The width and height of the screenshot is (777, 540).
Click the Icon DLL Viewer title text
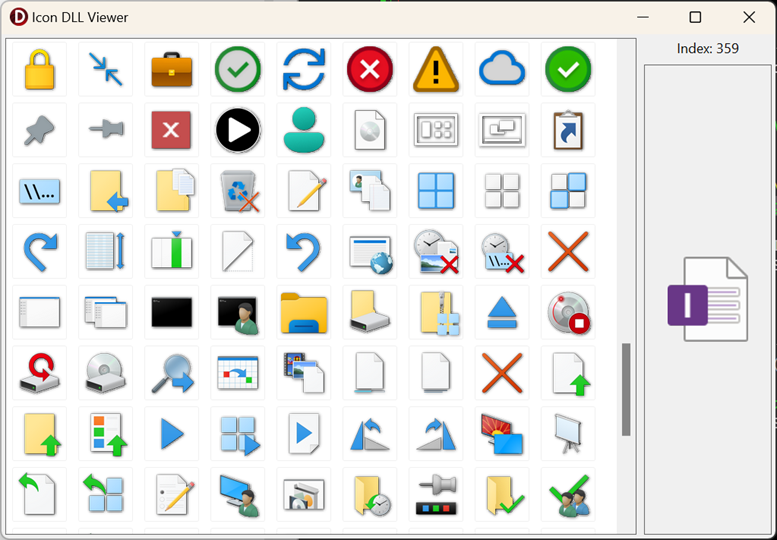coord(80,17)
